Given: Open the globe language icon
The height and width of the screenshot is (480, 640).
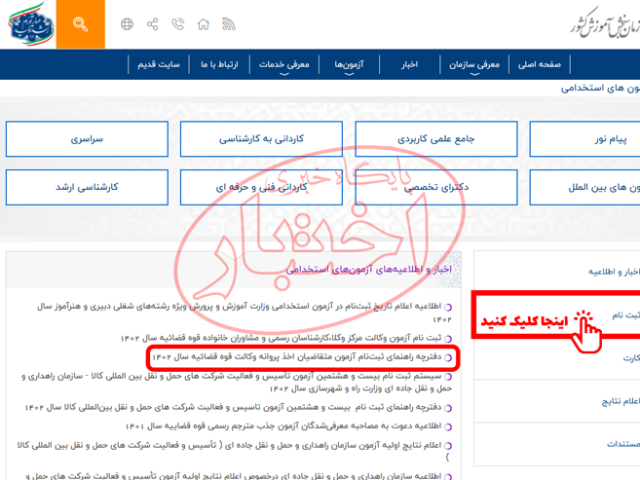Looking at the screenshot, I should pyautogui.click(x=127, y=24).
